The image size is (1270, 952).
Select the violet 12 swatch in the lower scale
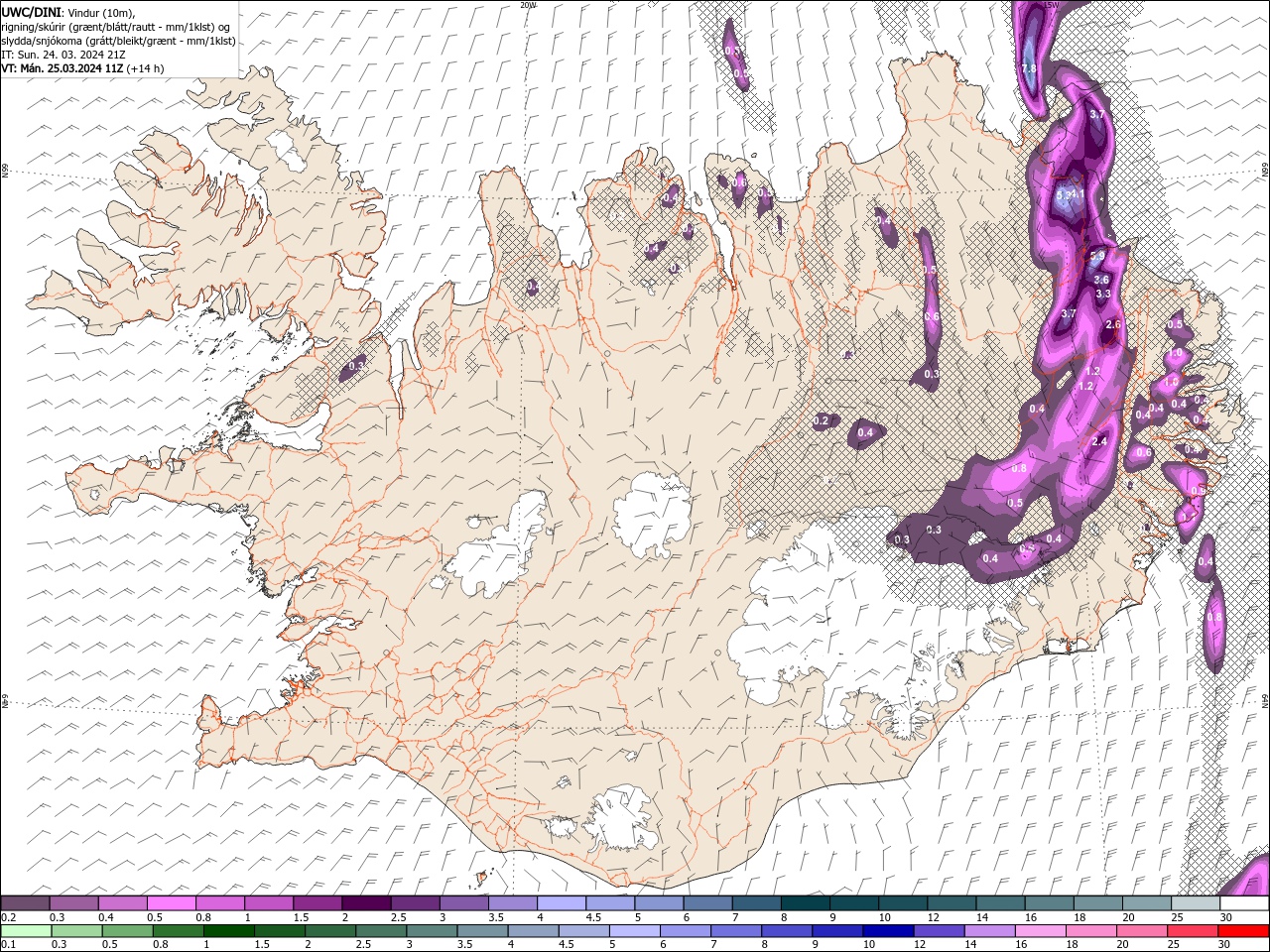click(x=938, y=931)
